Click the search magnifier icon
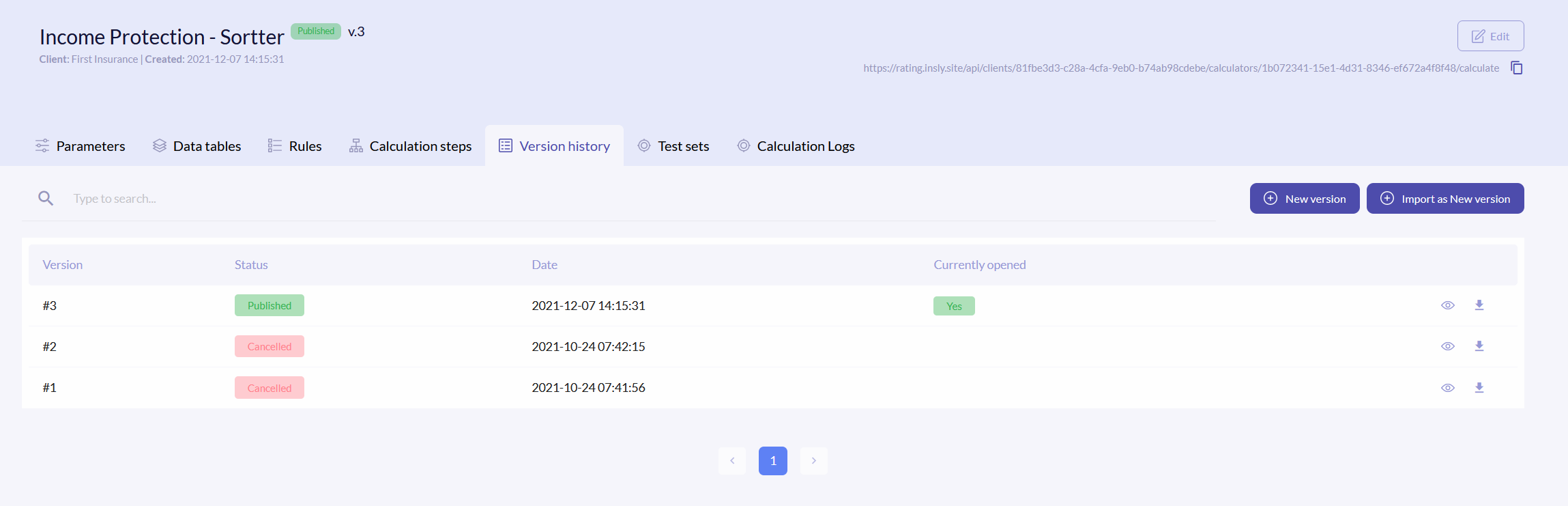1568x506 pixels. (46, 199)
